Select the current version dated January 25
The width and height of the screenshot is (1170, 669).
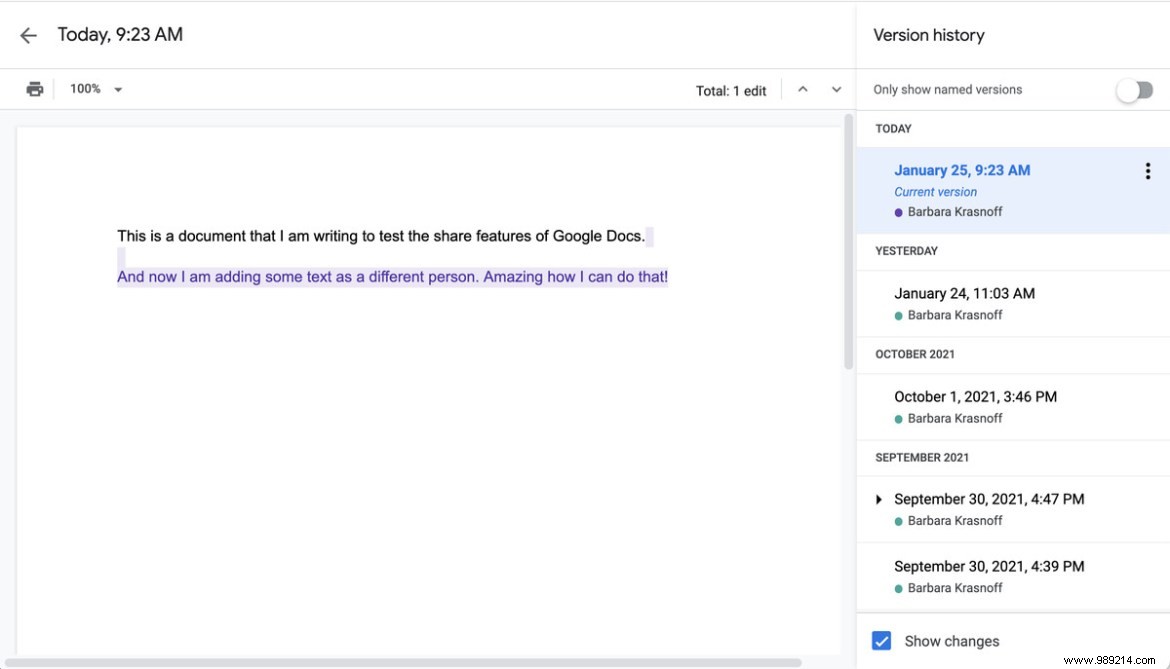point(962,170)
